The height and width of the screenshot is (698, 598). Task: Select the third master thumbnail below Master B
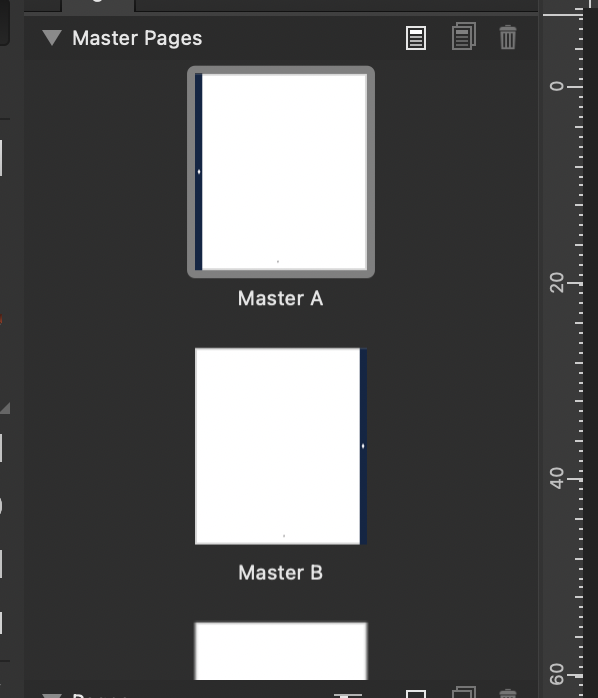coord(281,651)
